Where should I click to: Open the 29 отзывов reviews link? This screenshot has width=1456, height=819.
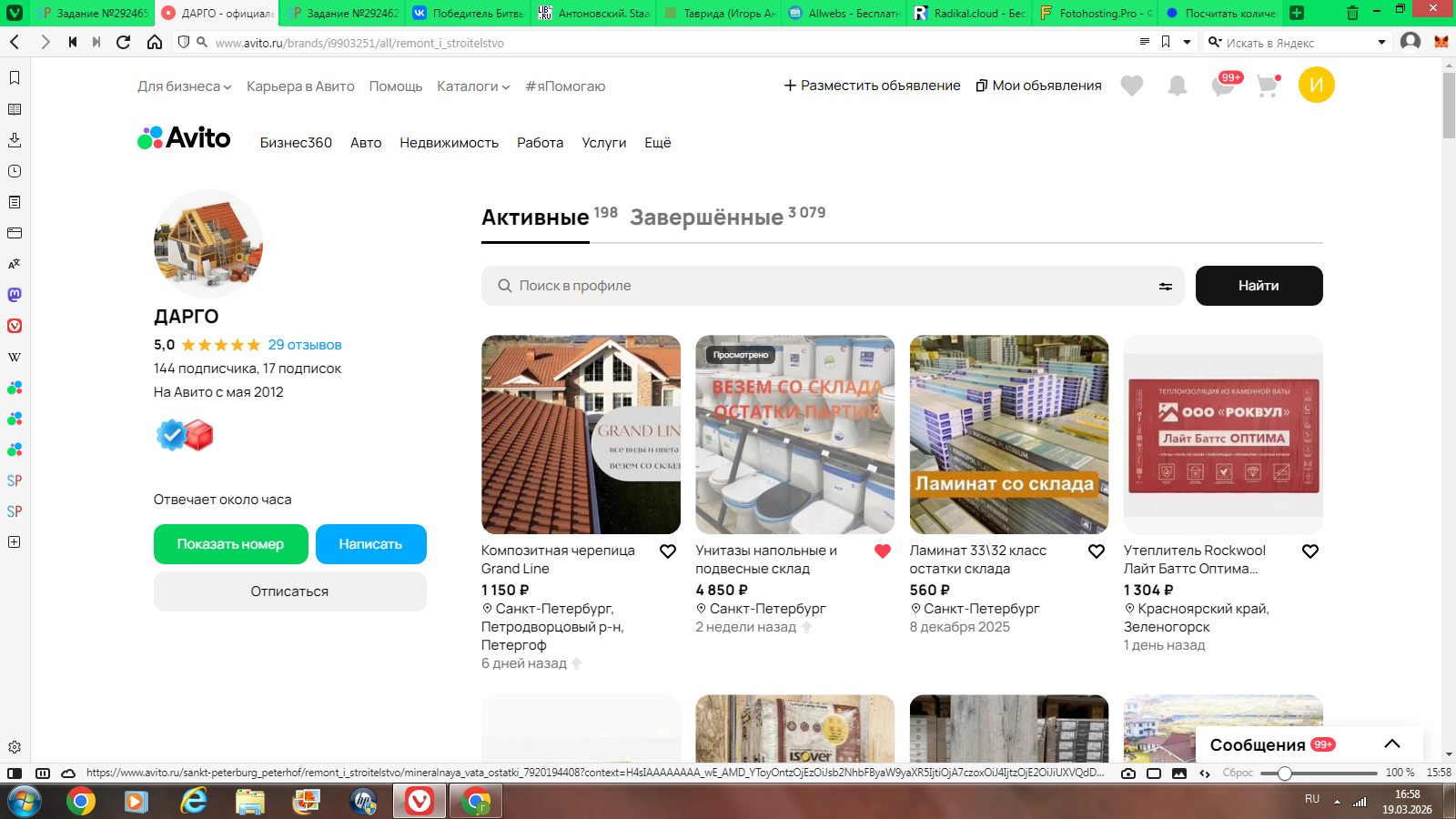tap(305, 345)
